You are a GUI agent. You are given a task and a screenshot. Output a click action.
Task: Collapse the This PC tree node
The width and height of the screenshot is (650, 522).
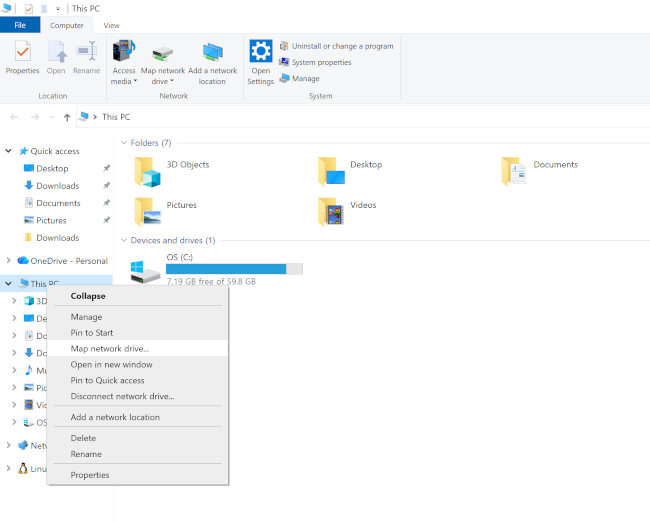click(x=8, y=284)
